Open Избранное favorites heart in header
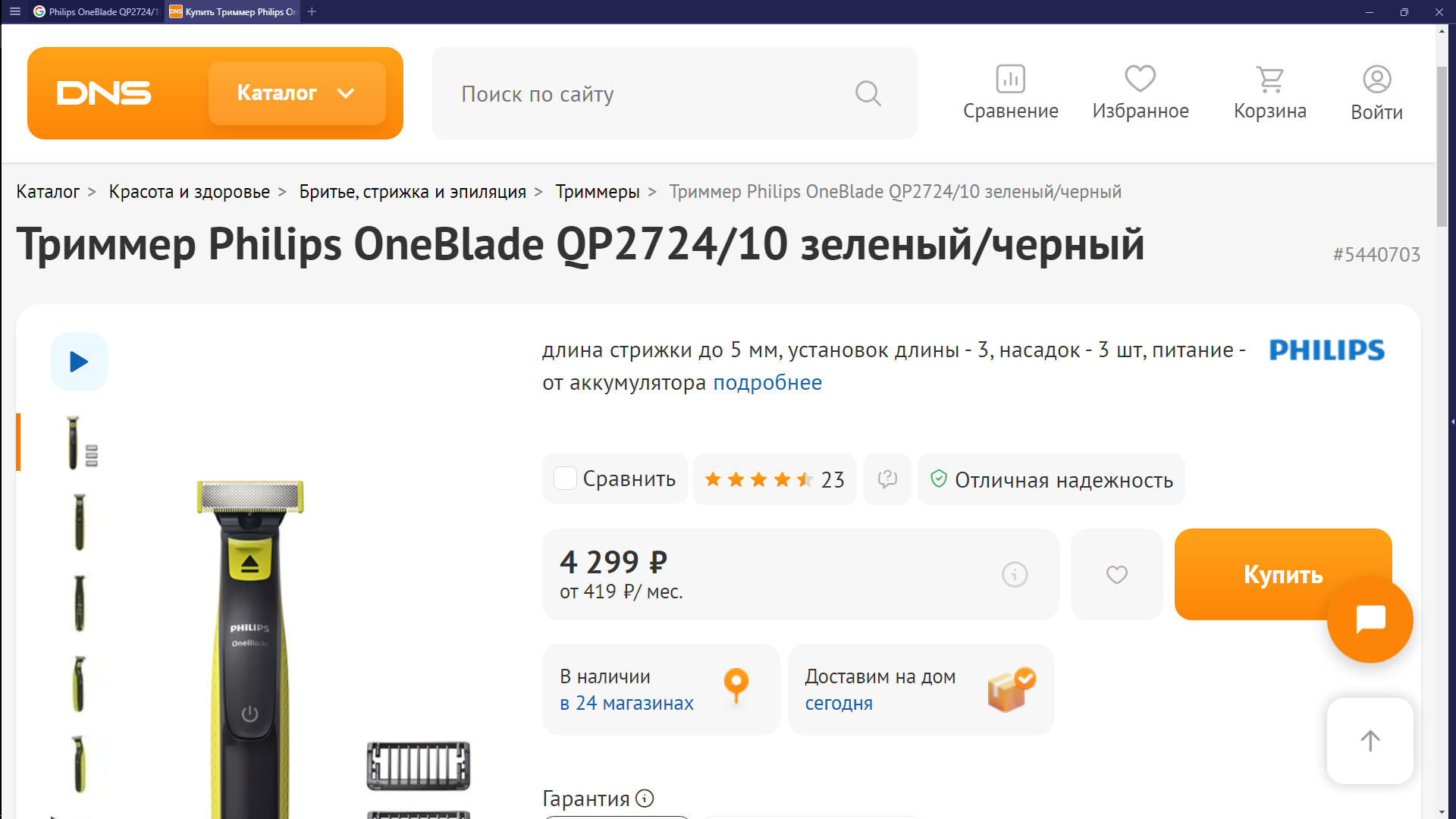This screenshot has height=819, width=1456. 1140,79
